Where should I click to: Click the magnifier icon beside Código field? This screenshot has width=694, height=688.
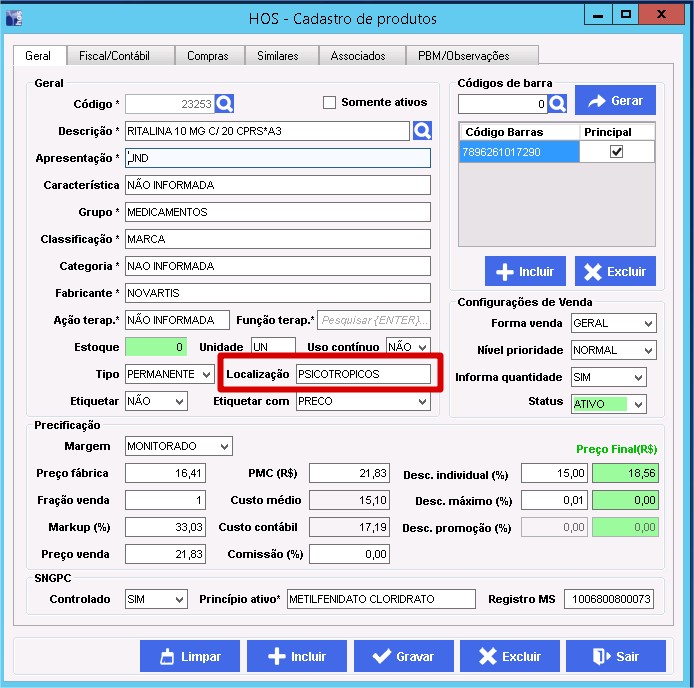224,104
